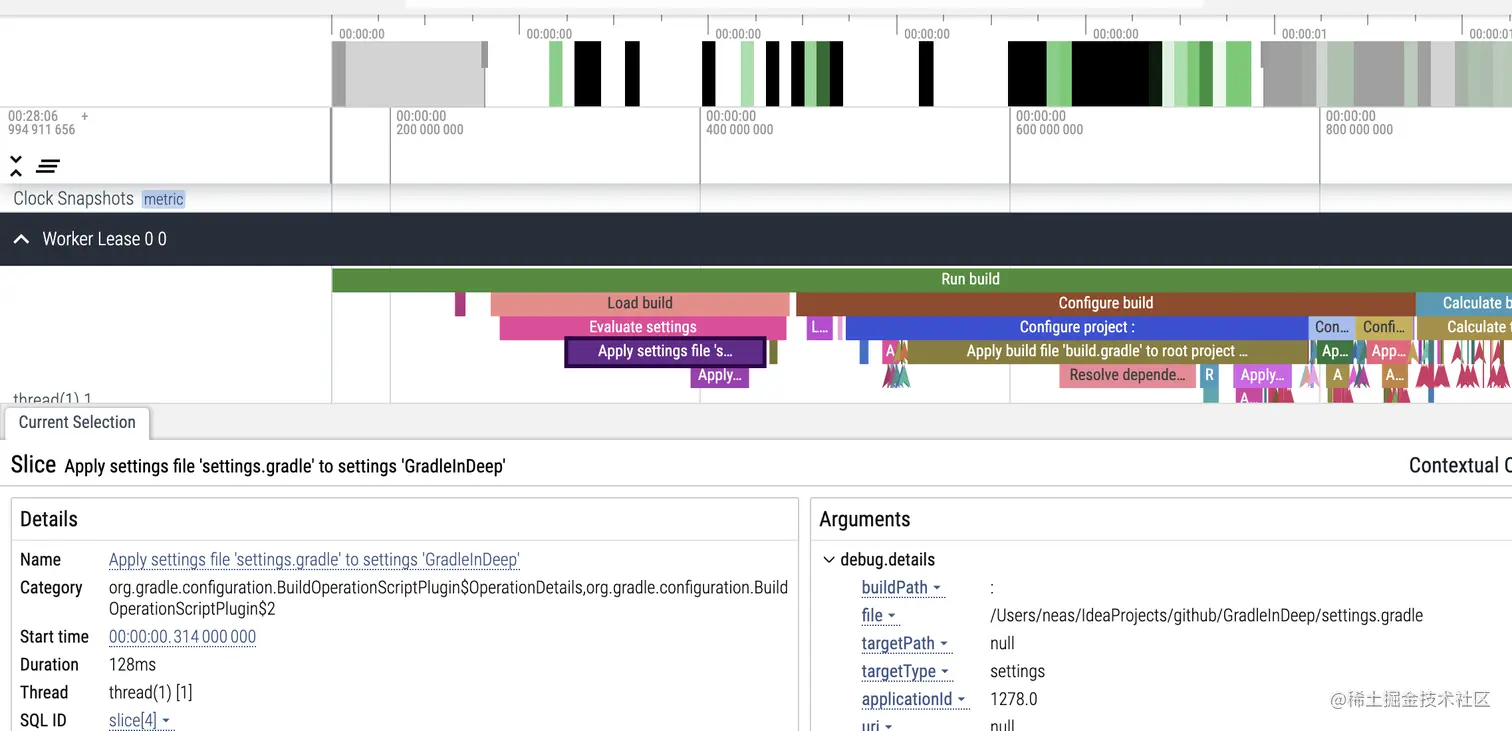Select the Evaluate settings slice
1512x731 pixels.
point(642,327)
